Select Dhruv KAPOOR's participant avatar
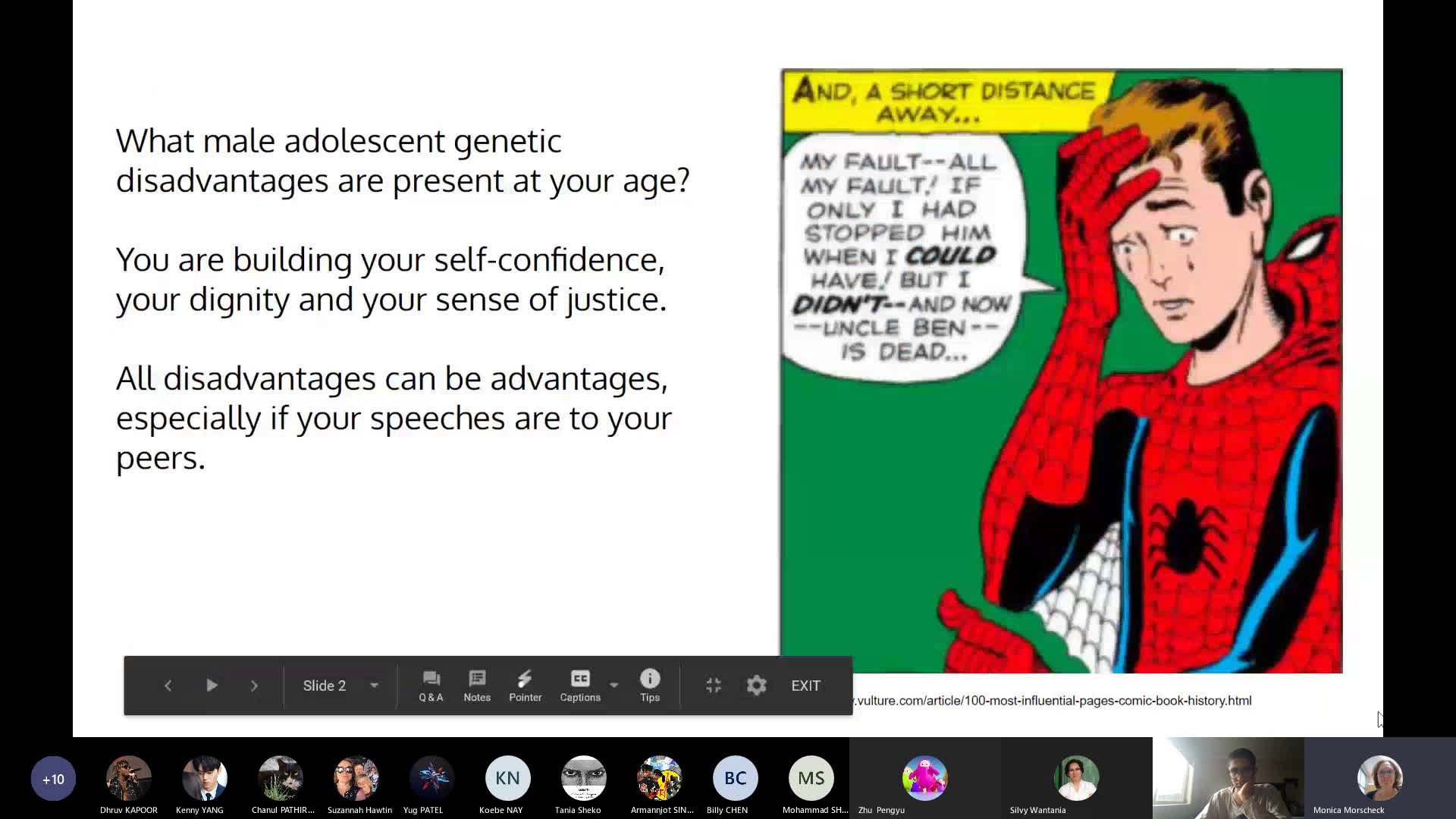 point(129,779)
